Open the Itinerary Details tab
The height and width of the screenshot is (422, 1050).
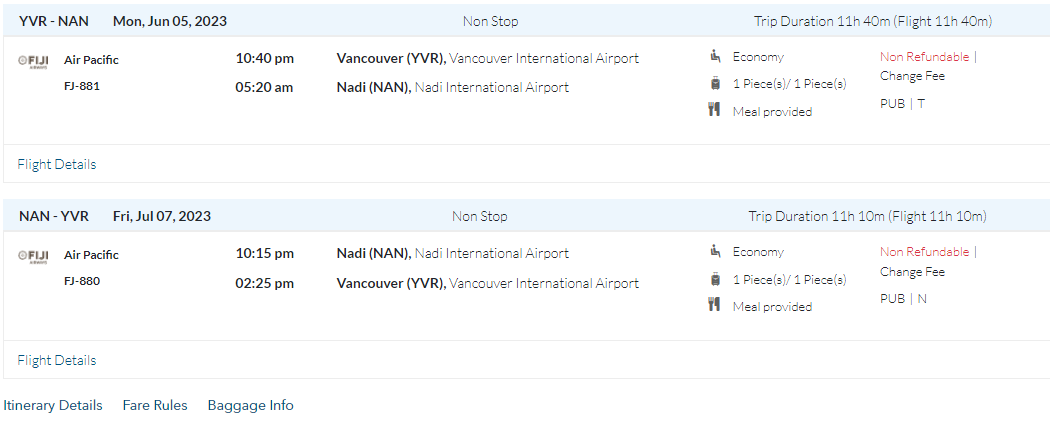(x=53, y=405)
